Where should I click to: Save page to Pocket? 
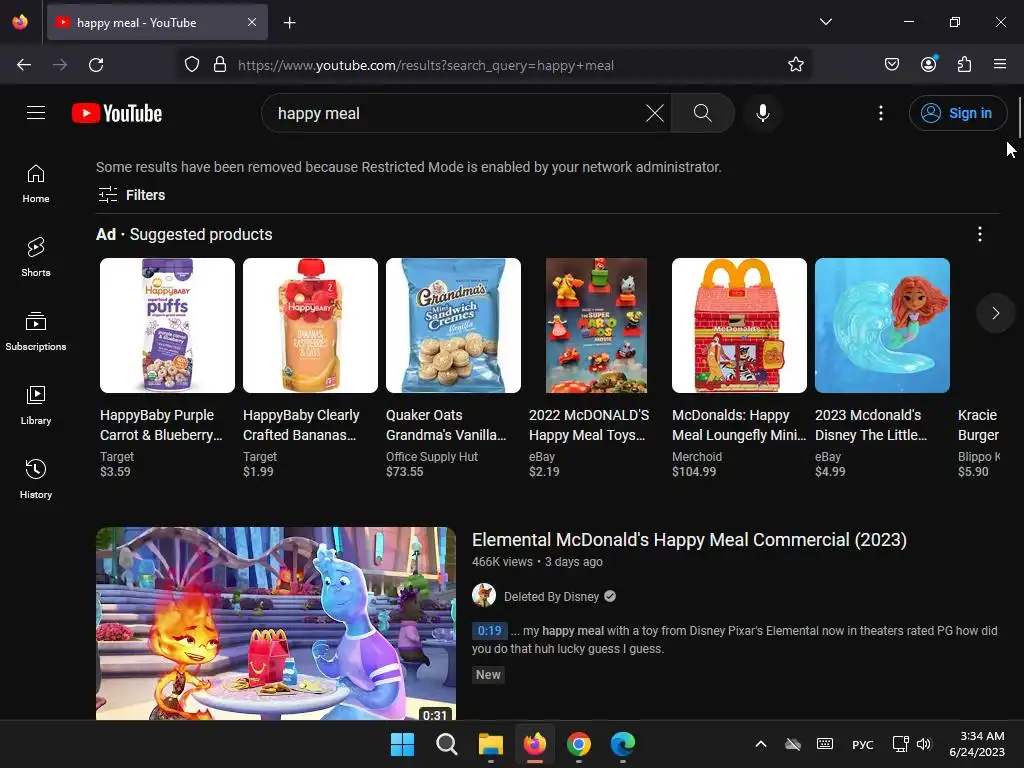click(x=891, y=64)
